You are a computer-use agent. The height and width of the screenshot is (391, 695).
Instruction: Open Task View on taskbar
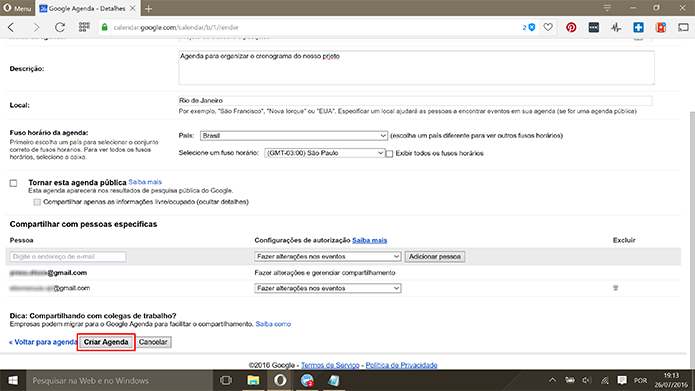[x=226, y=380]
